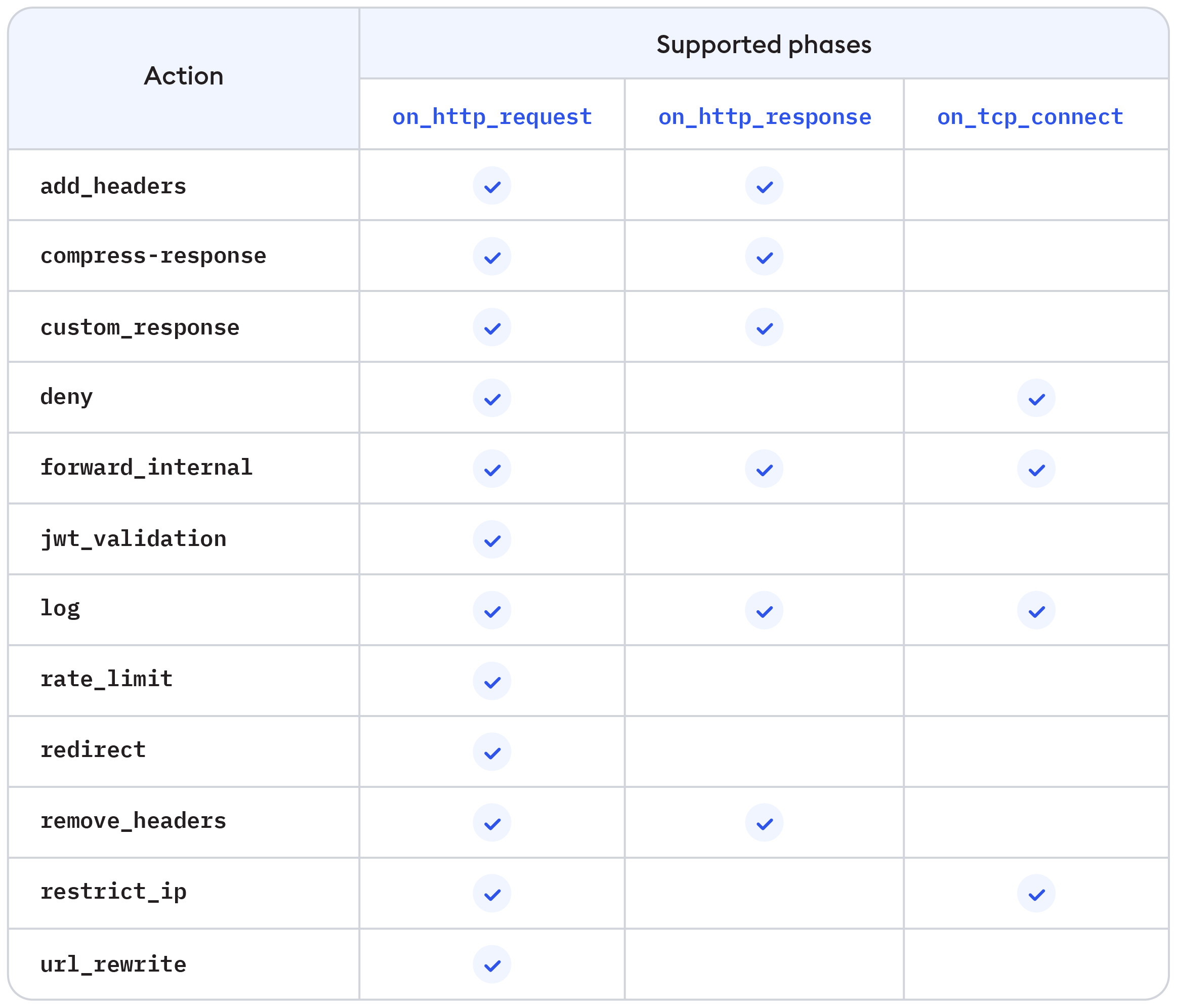This screenshot has width=1177, height=1008.
Task: Click forward_internal on_http_response checkmark
Action: [x=764, y=469]
